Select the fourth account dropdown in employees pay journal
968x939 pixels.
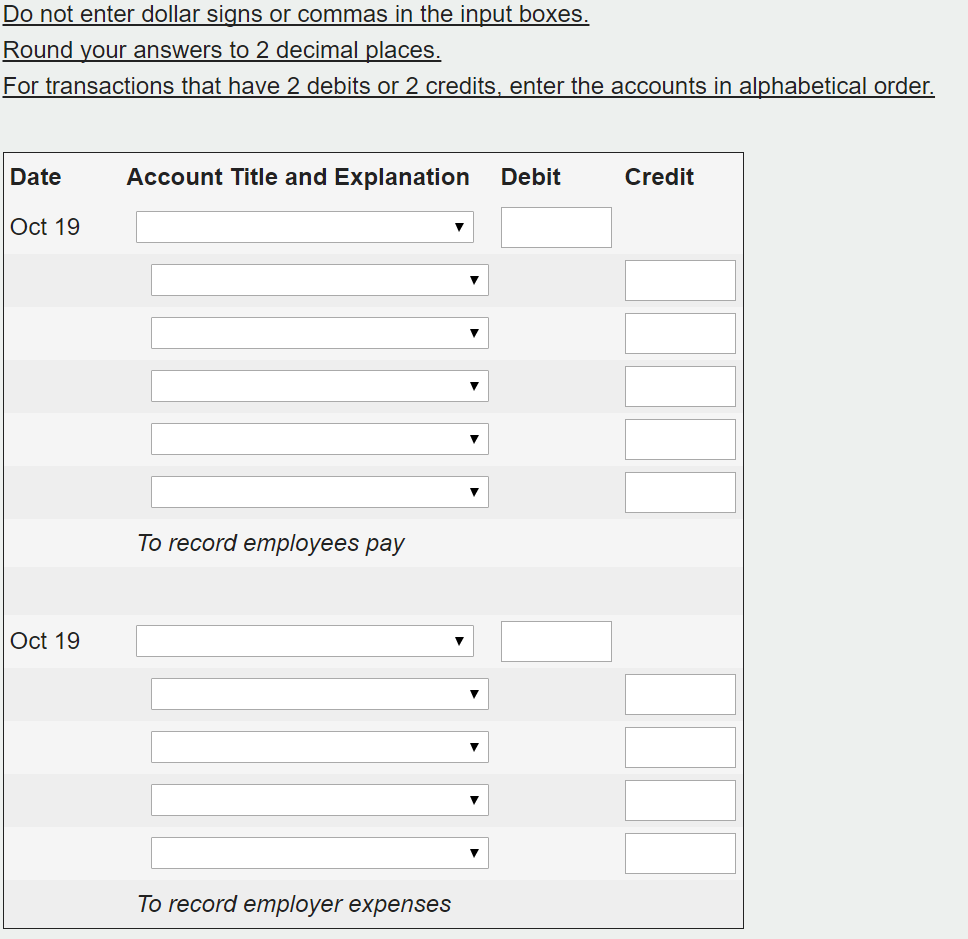319,385
